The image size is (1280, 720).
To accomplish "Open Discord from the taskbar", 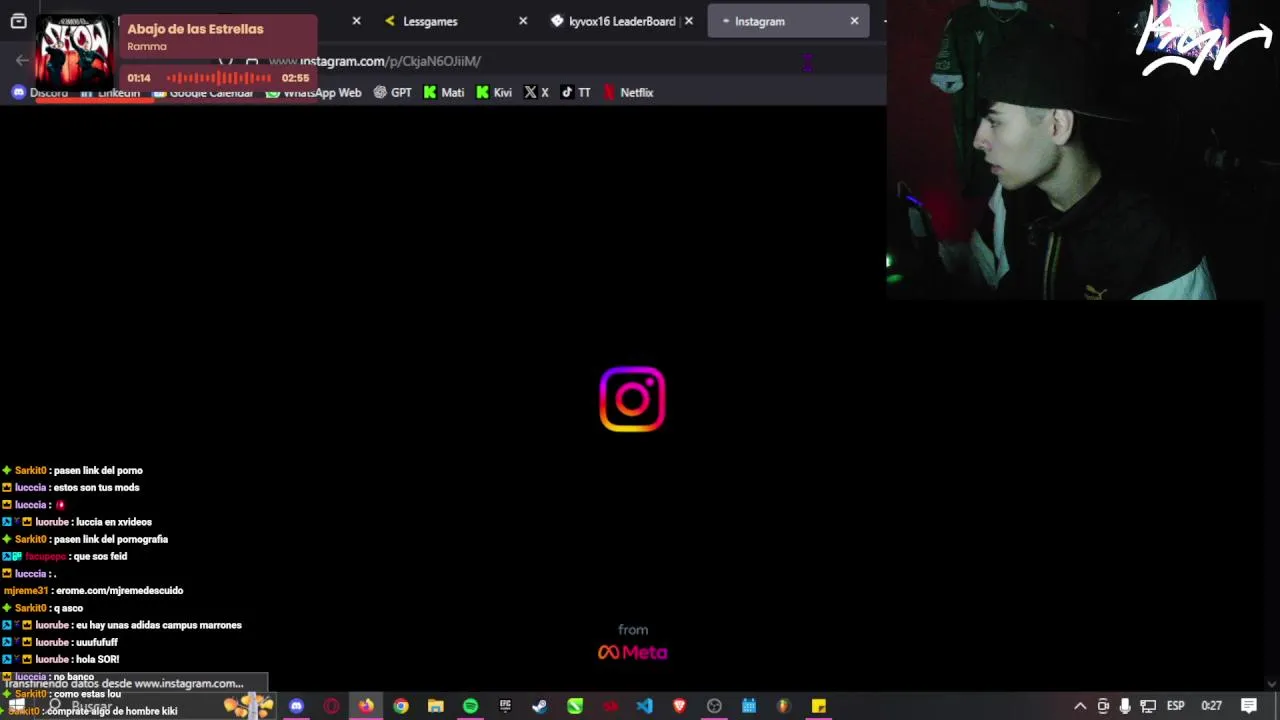I will point(296,706).
